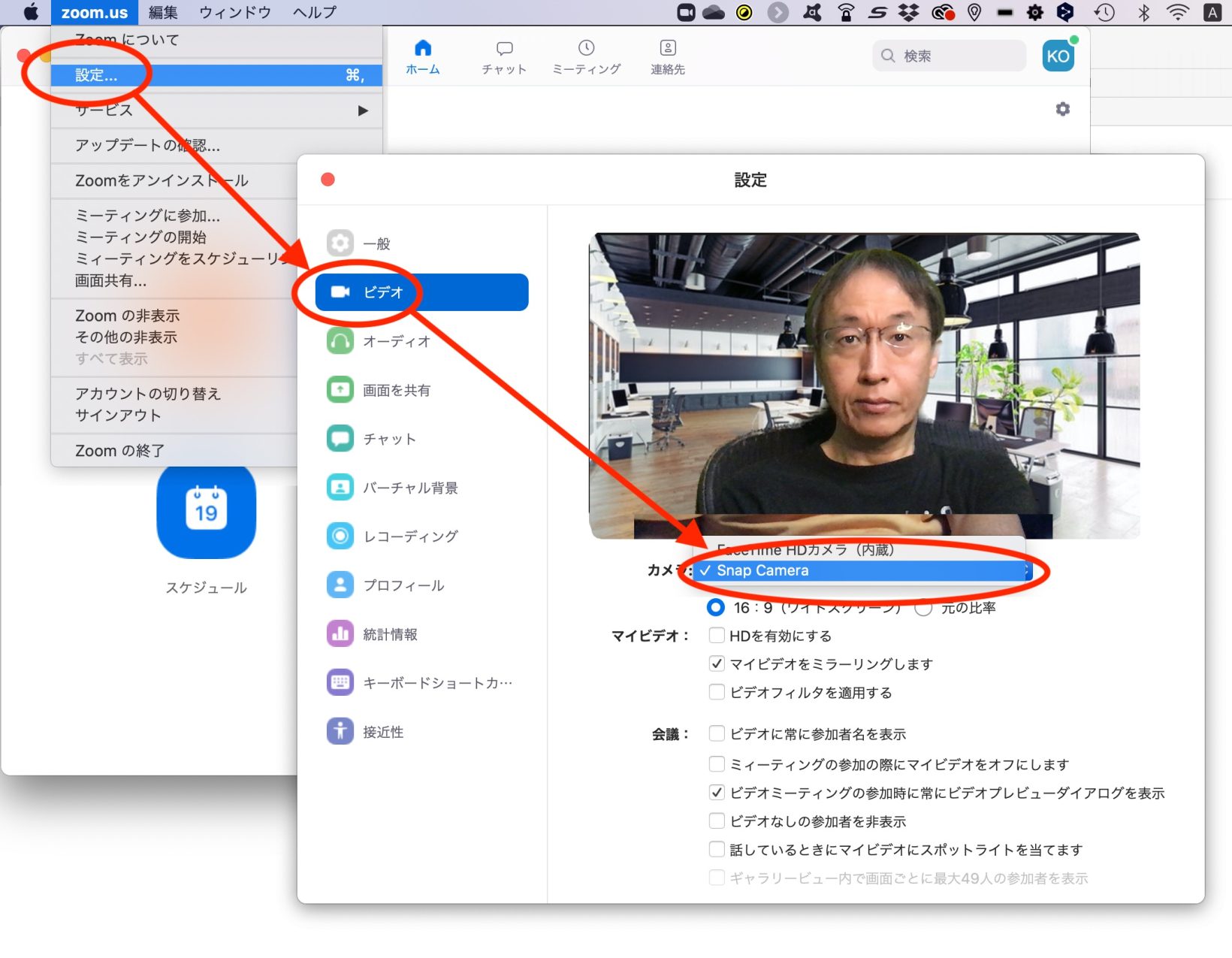Click the Time Machine menu bar icon
1232x958 pixels.
pyautogui.click(x=1104, y=12)
